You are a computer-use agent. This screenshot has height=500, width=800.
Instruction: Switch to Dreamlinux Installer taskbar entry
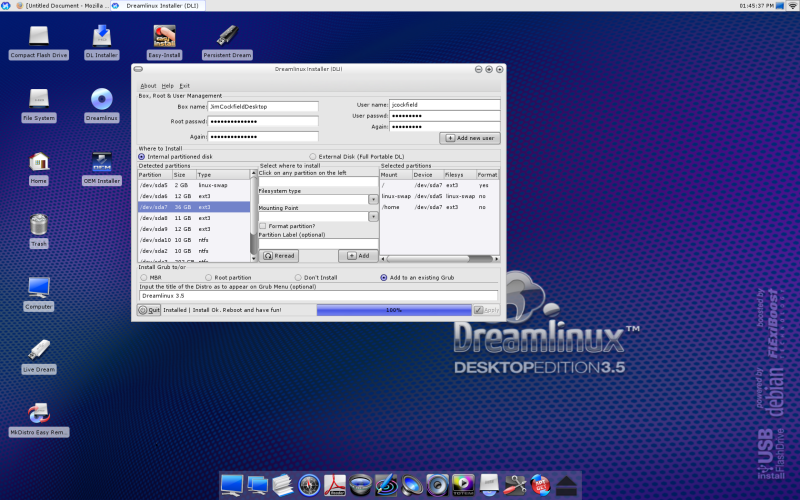[157, 6]
